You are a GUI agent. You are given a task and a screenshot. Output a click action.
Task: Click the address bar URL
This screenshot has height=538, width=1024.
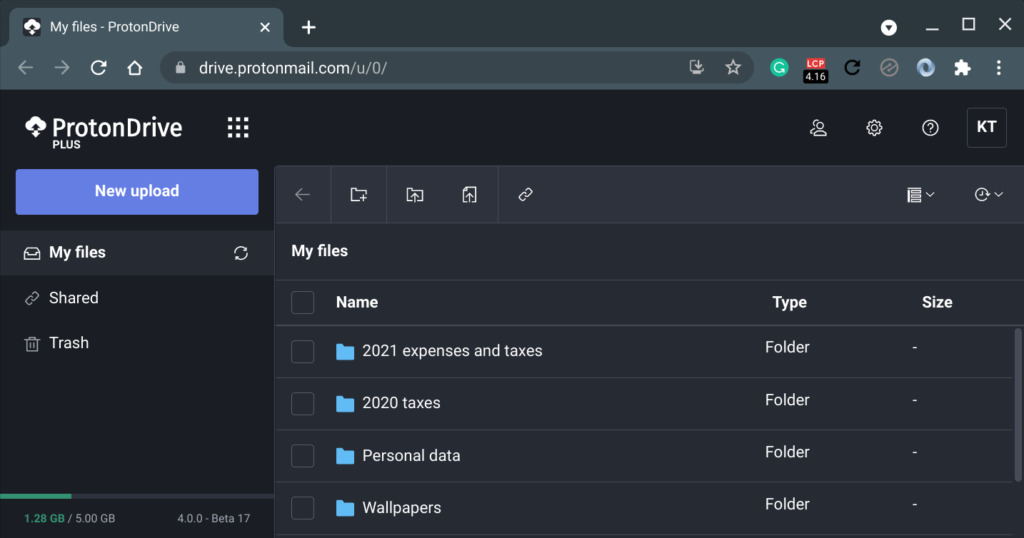[x=293, y=68]
